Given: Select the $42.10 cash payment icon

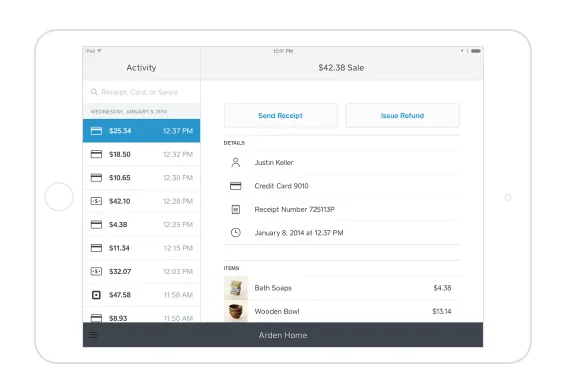Looking at the screenshot, I should [96, 201].
